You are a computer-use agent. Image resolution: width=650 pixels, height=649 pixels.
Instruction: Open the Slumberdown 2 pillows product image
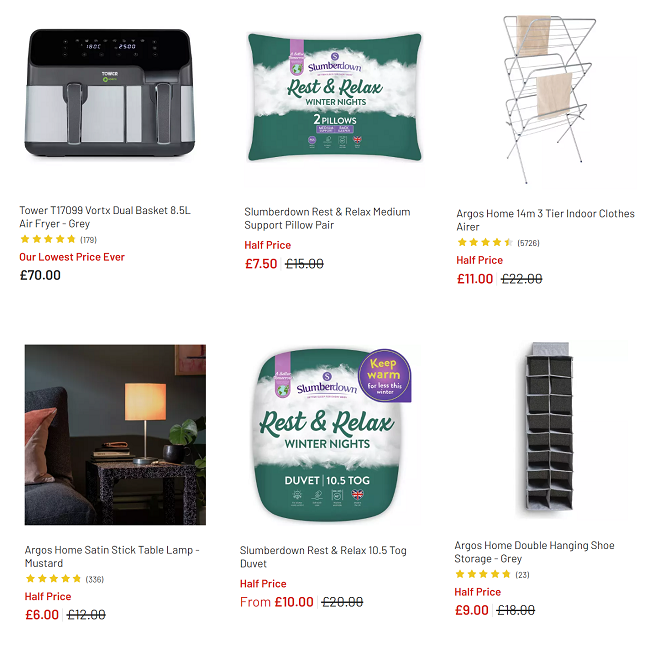click(x=335, y=97)
